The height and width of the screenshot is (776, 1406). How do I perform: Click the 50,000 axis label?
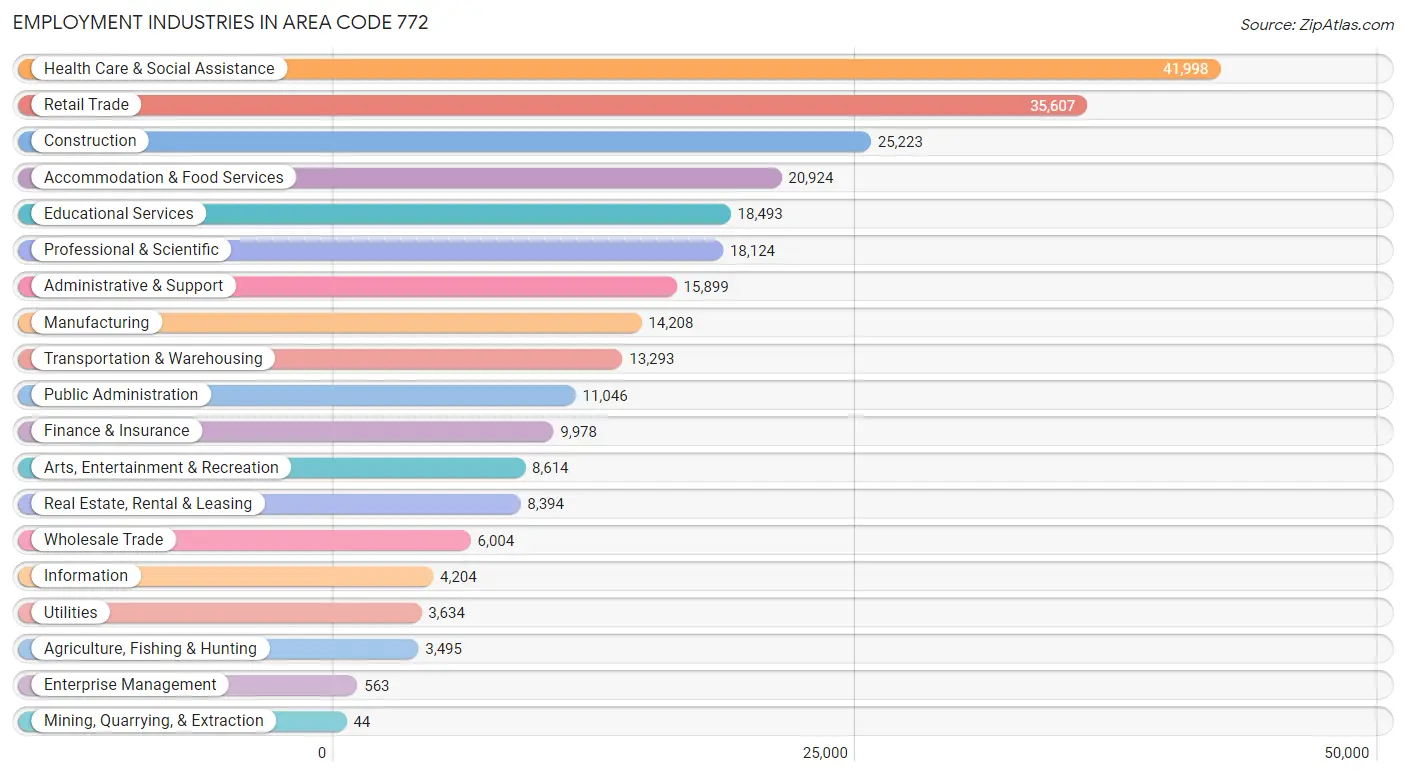click(x=1346, y=753)
